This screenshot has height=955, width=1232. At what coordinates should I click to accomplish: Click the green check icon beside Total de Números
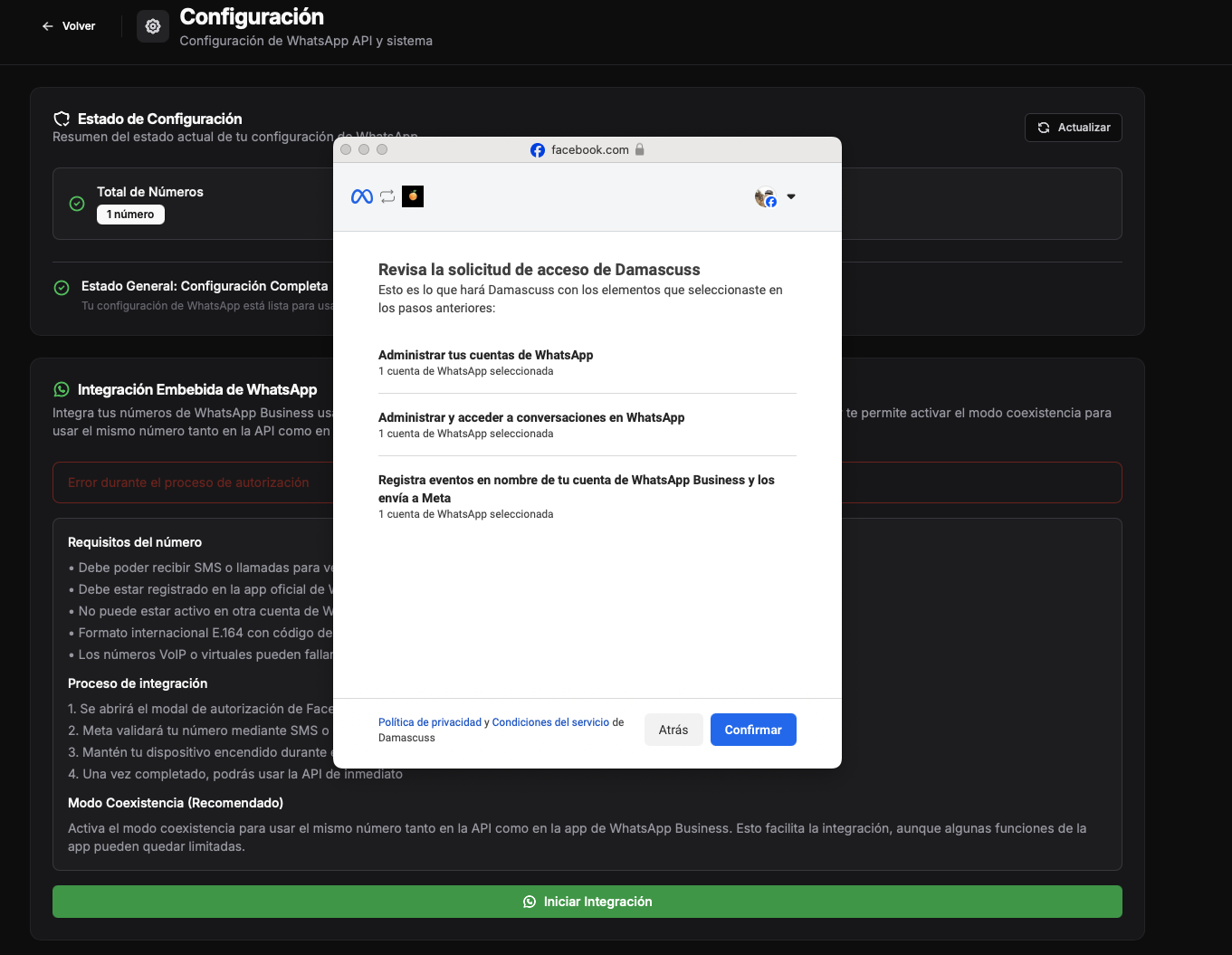(77, 204)
